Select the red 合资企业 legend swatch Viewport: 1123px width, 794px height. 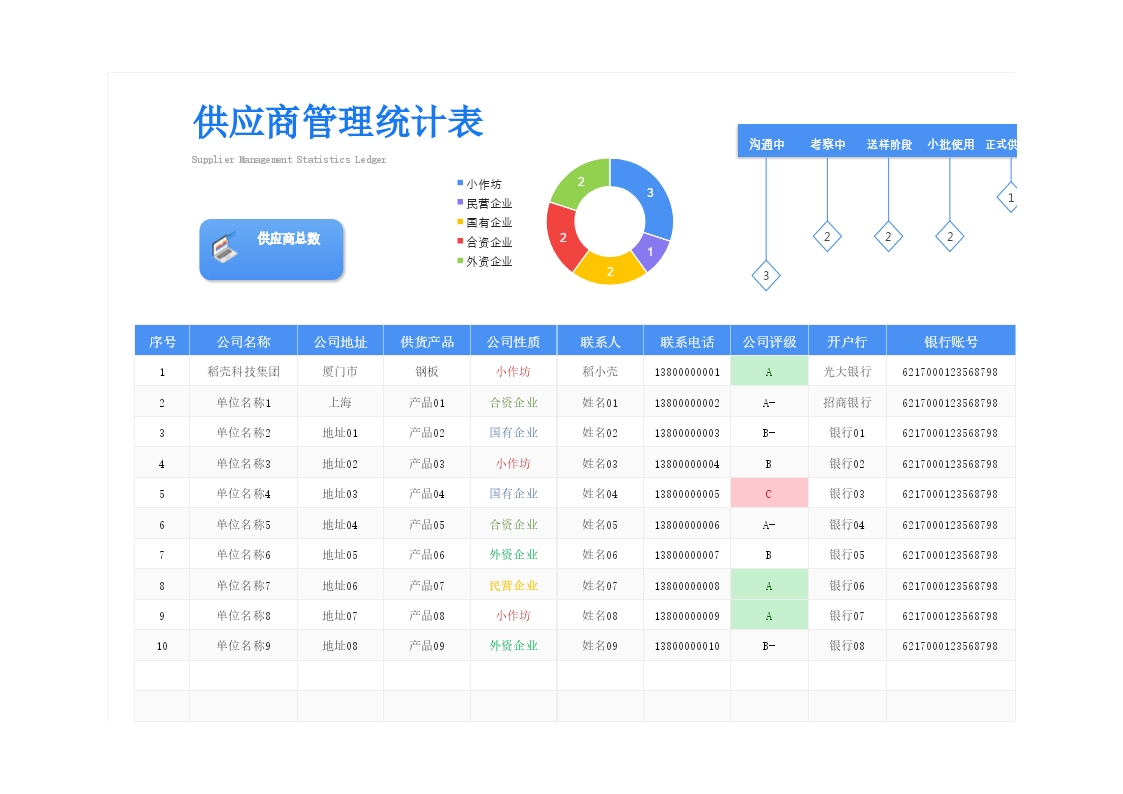(460, 241)
